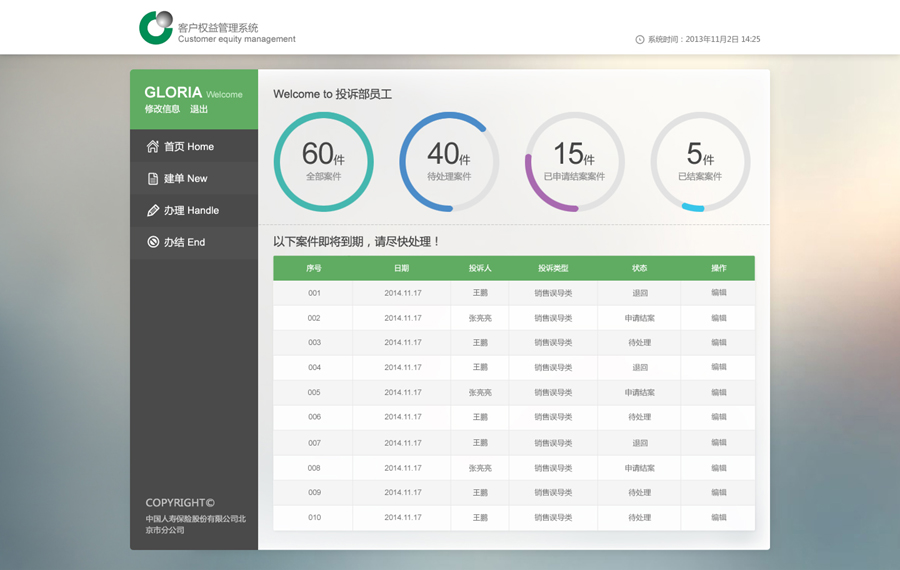
Task: Click 编辑 in row 010
Action: click(x=718, y=518)
